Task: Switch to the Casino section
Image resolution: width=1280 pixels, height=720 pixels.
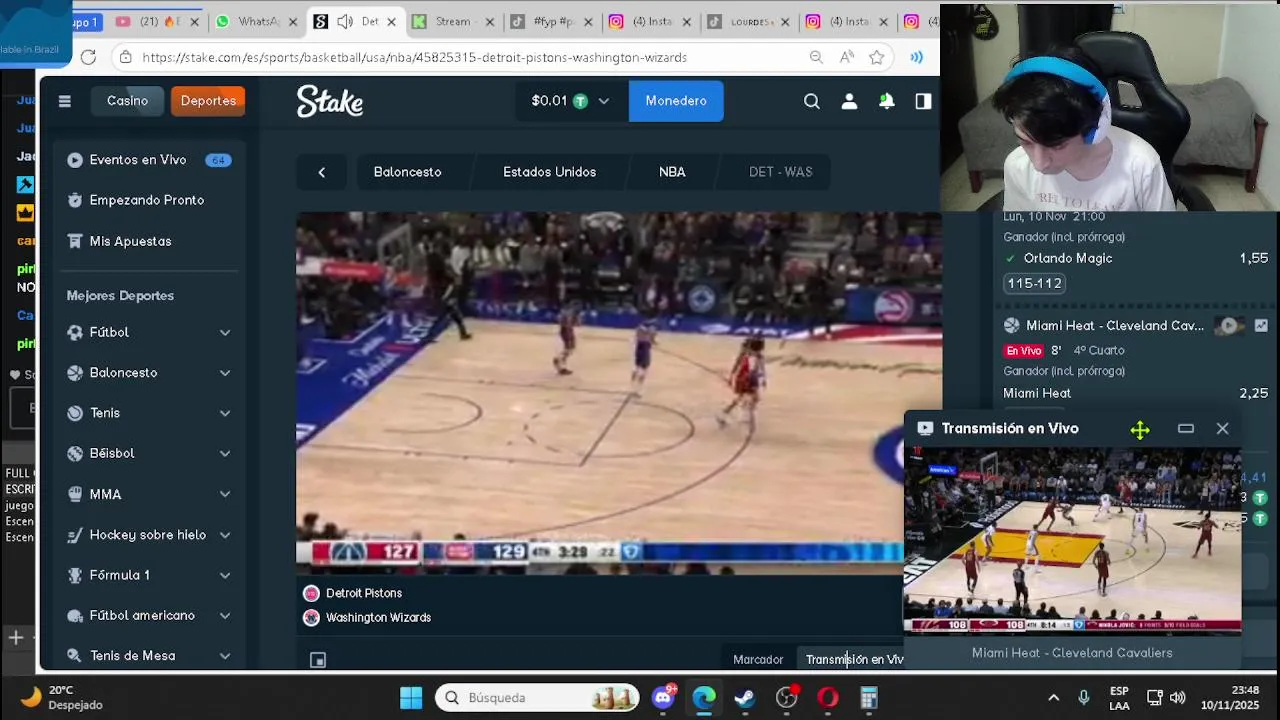Action: [x=127, y=101]
